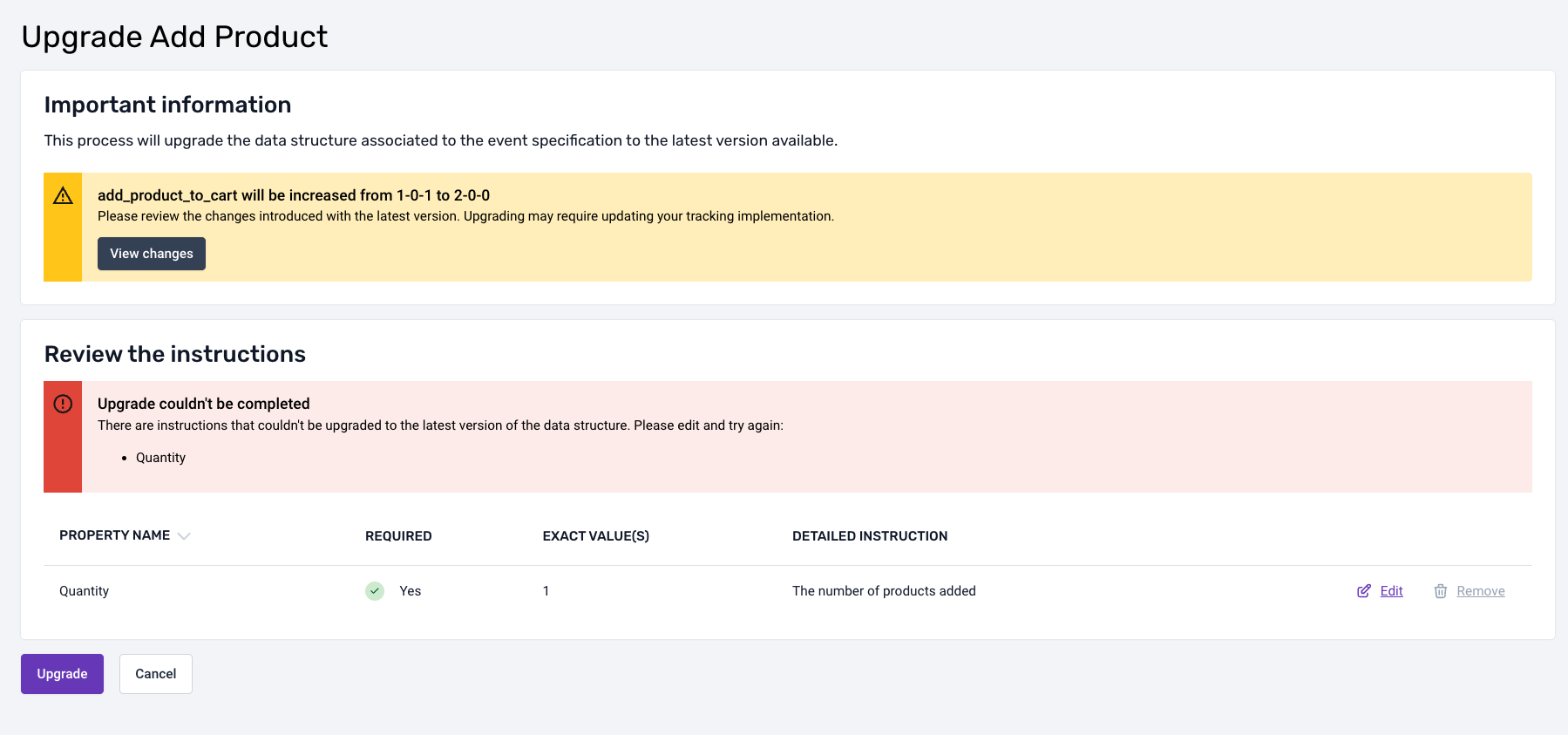This screenshot has width=1568, height=735.
Task: Click the EXACT VALUE(S) column header
Action: (595, 536)
